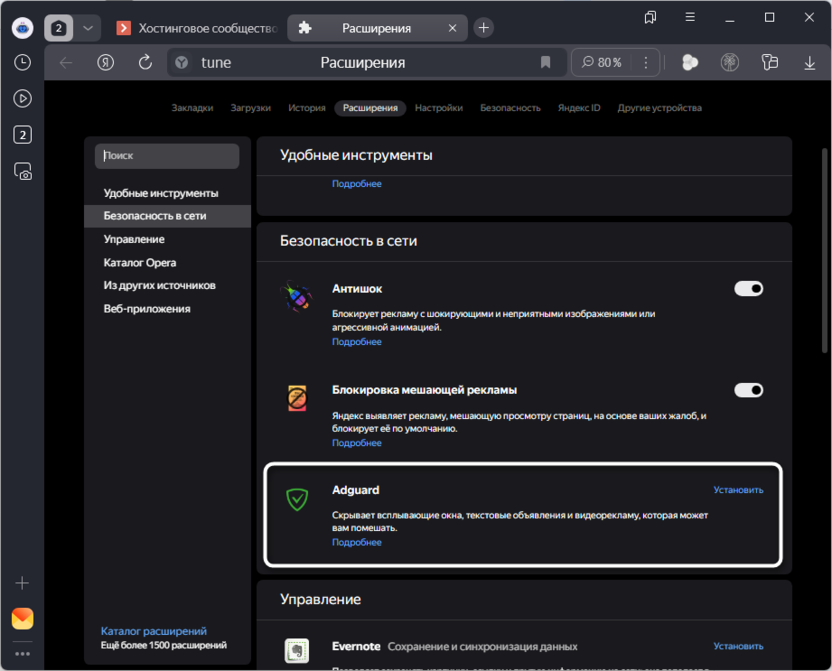Image resolution: width=832 pixels, height=671 pixels.
Task: Open the downloads arrow icon
Action: 809,63
